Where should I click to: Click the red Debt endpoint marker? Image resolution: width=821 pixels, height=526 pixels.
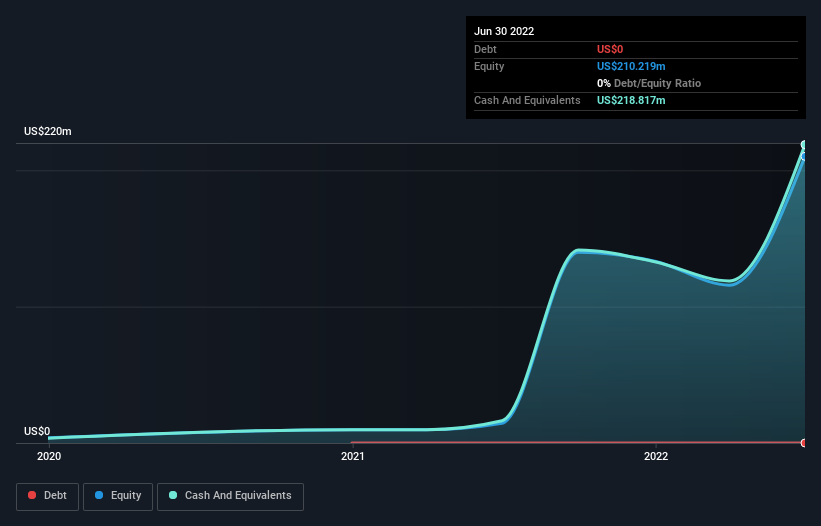click(x=804, y=443)
